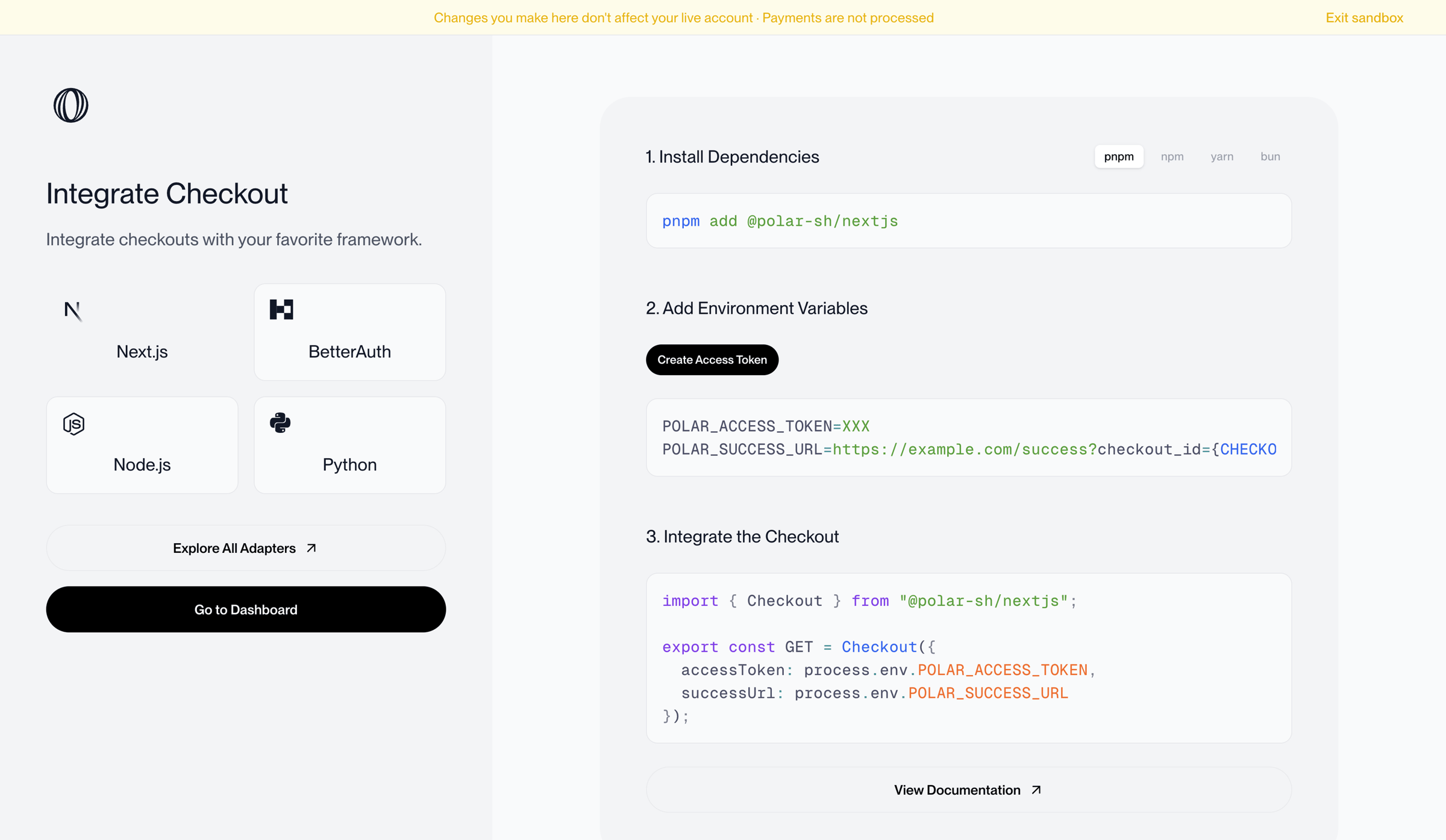This screenshot has width=1446, height=840.
Task: Click the Next.js N logo icon
Action: pos(73,311)
